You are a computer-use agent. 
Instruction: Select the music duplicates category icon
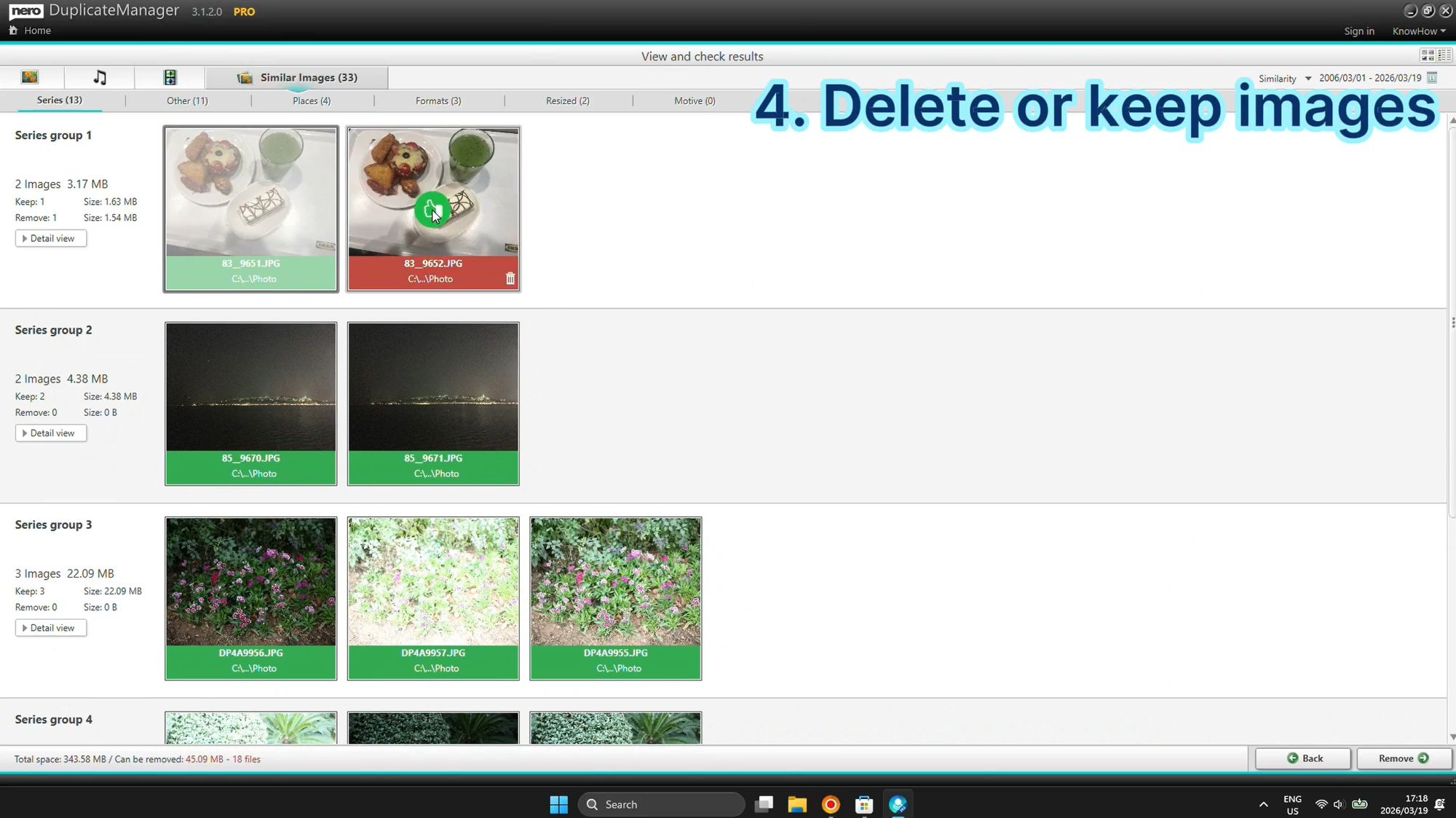100,76
